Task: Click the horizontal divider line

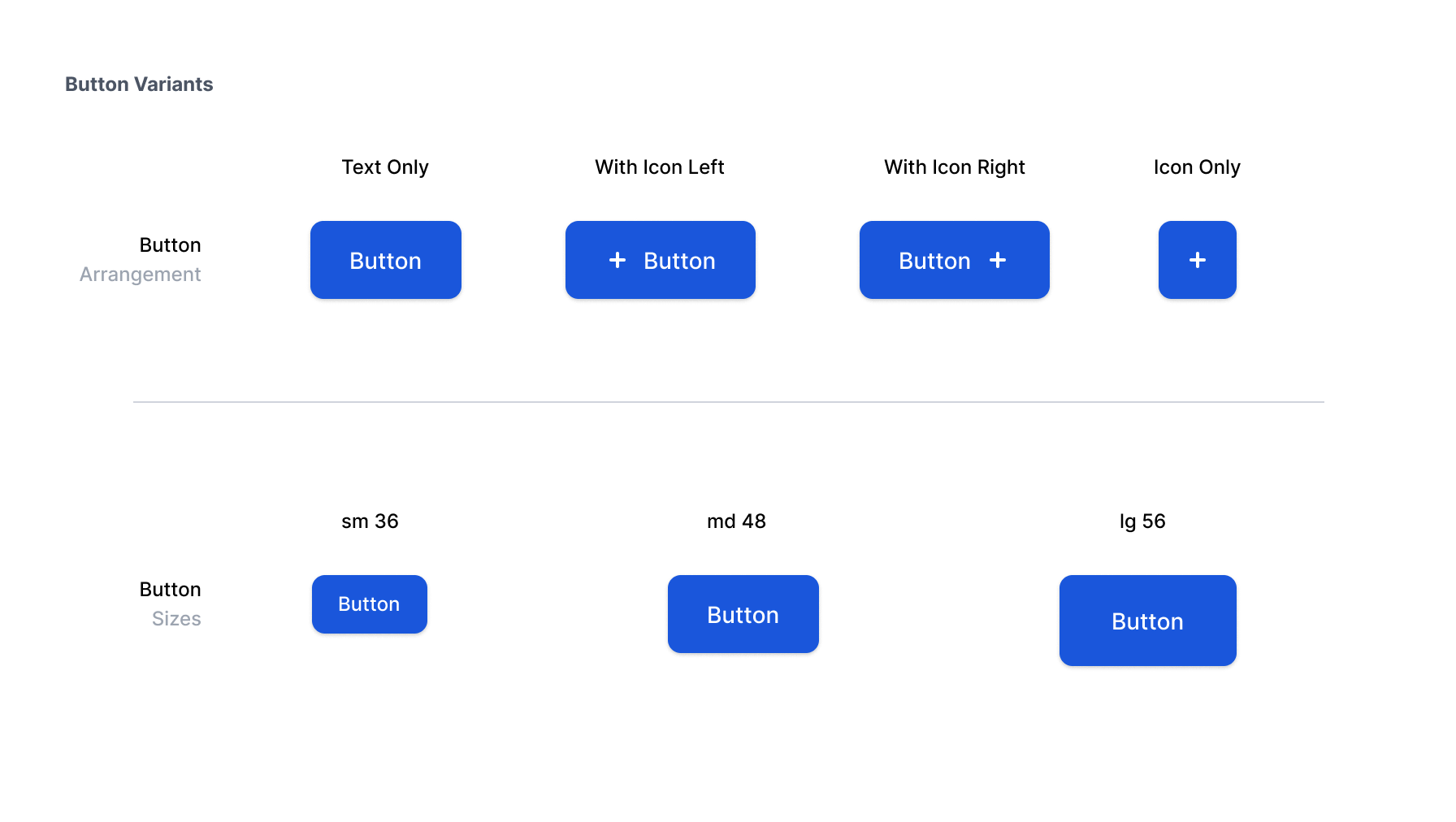Action: point(728,402)
